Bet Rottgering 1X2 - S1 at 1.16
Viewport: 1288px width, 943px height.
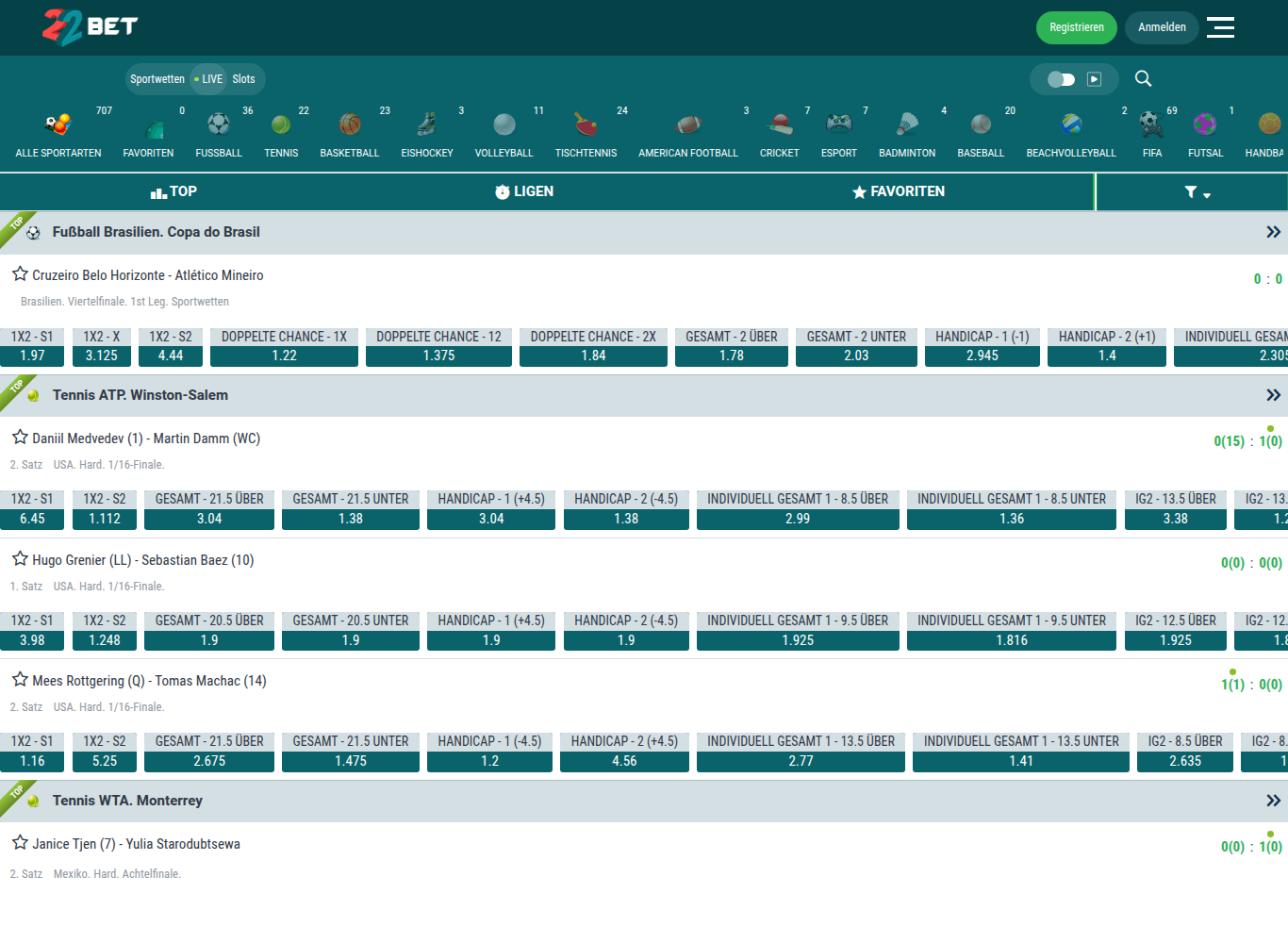pos(32,761)
